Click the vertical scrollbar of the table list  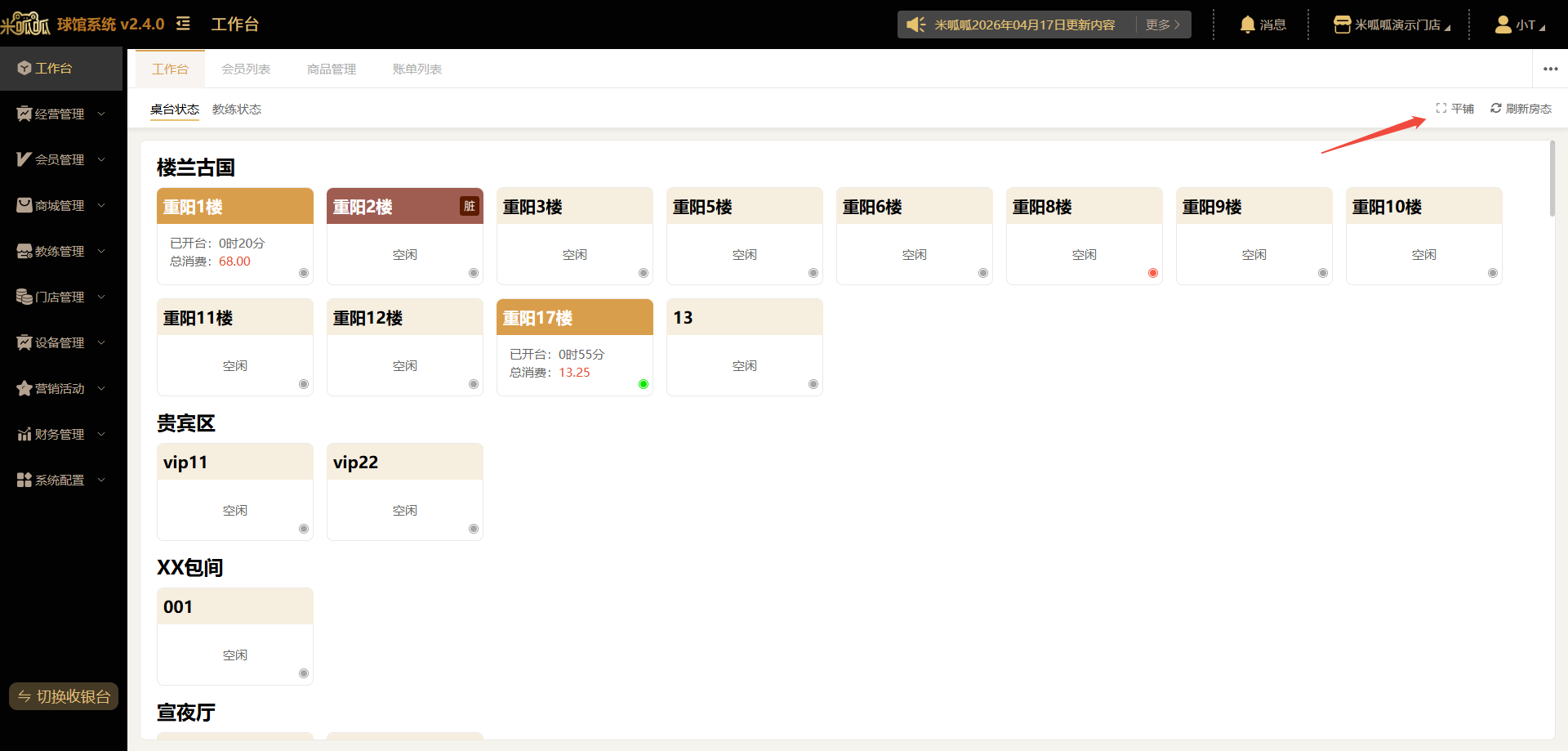pos(1552,178)
